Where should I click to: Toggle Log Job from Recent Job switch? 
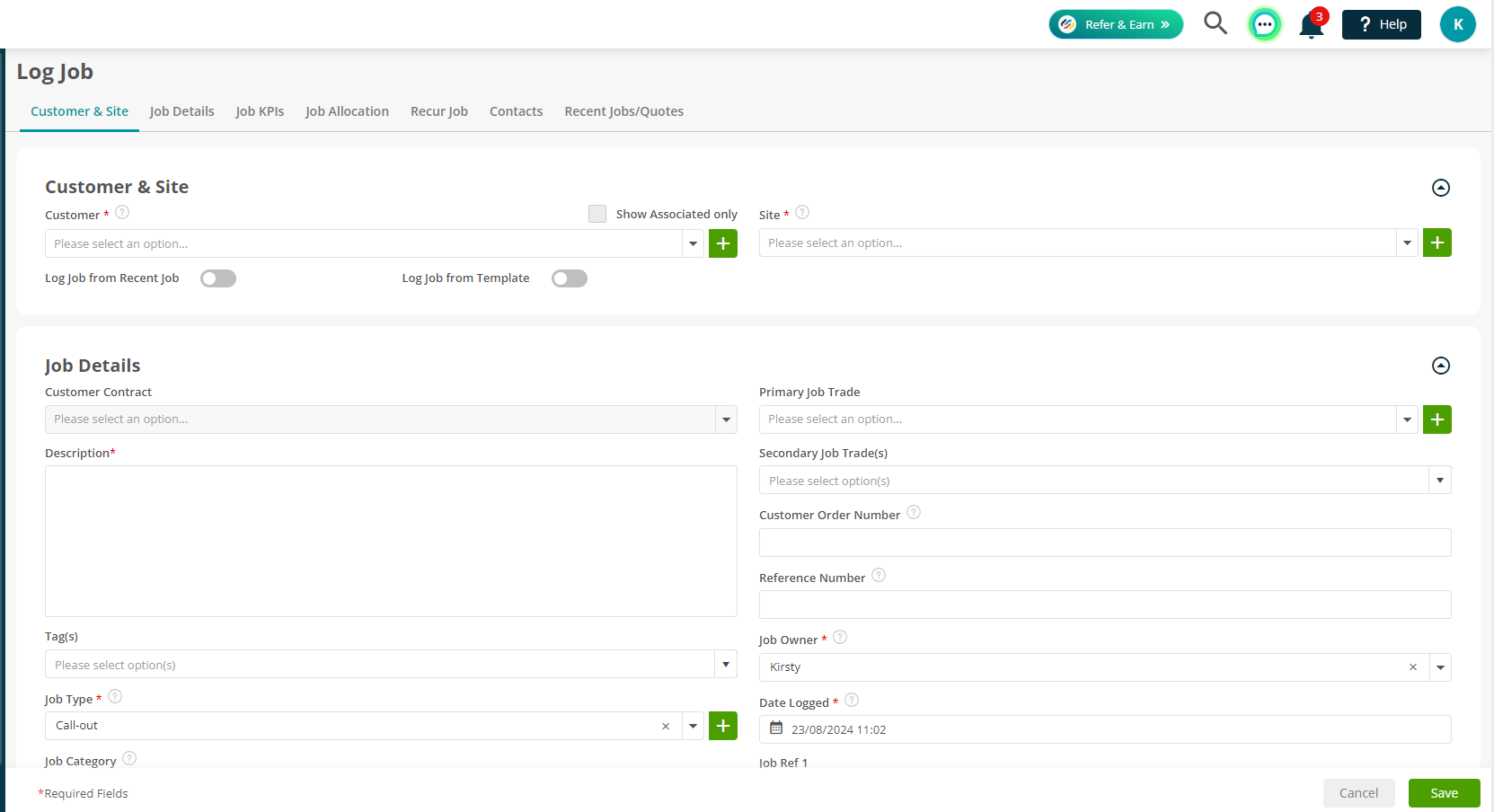click(218, 278)
